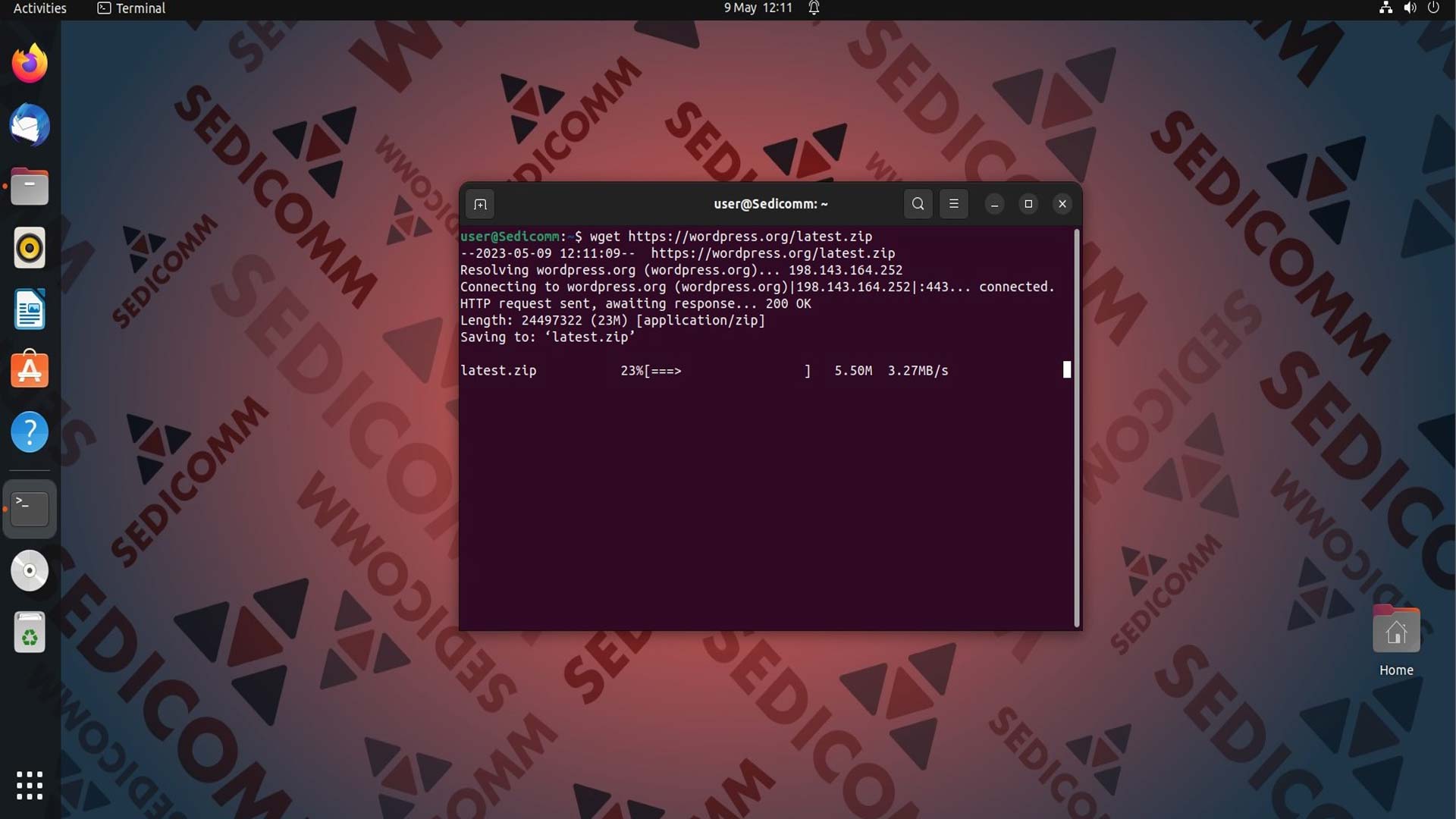Open the Files manager in dock
Viewport: 1456px width, 819px height.
(30, 187)
